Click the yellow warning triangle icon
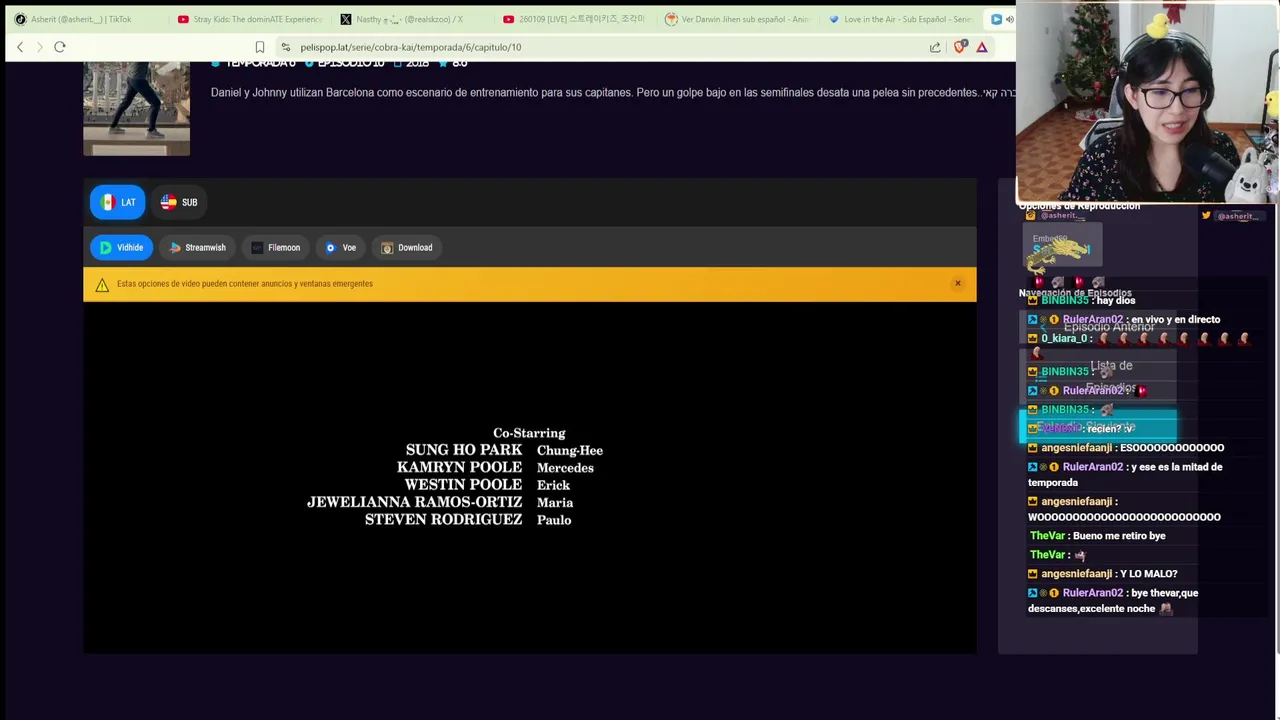 (x=102, y=285)
